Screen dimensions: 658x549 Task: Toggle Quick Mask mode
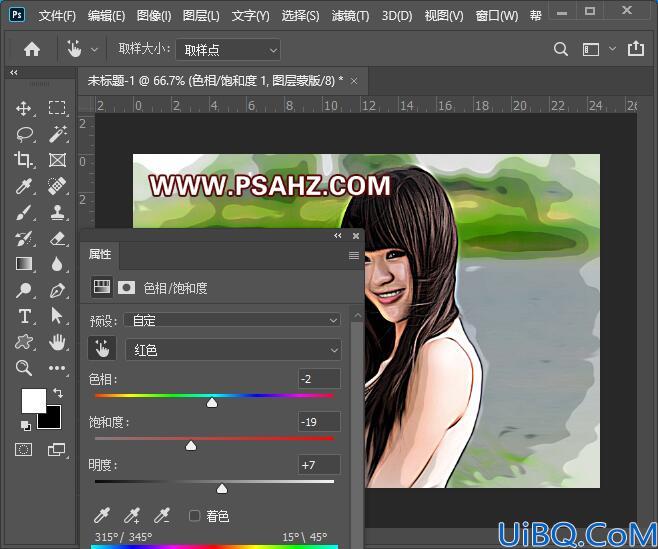[x=24, y=450]
